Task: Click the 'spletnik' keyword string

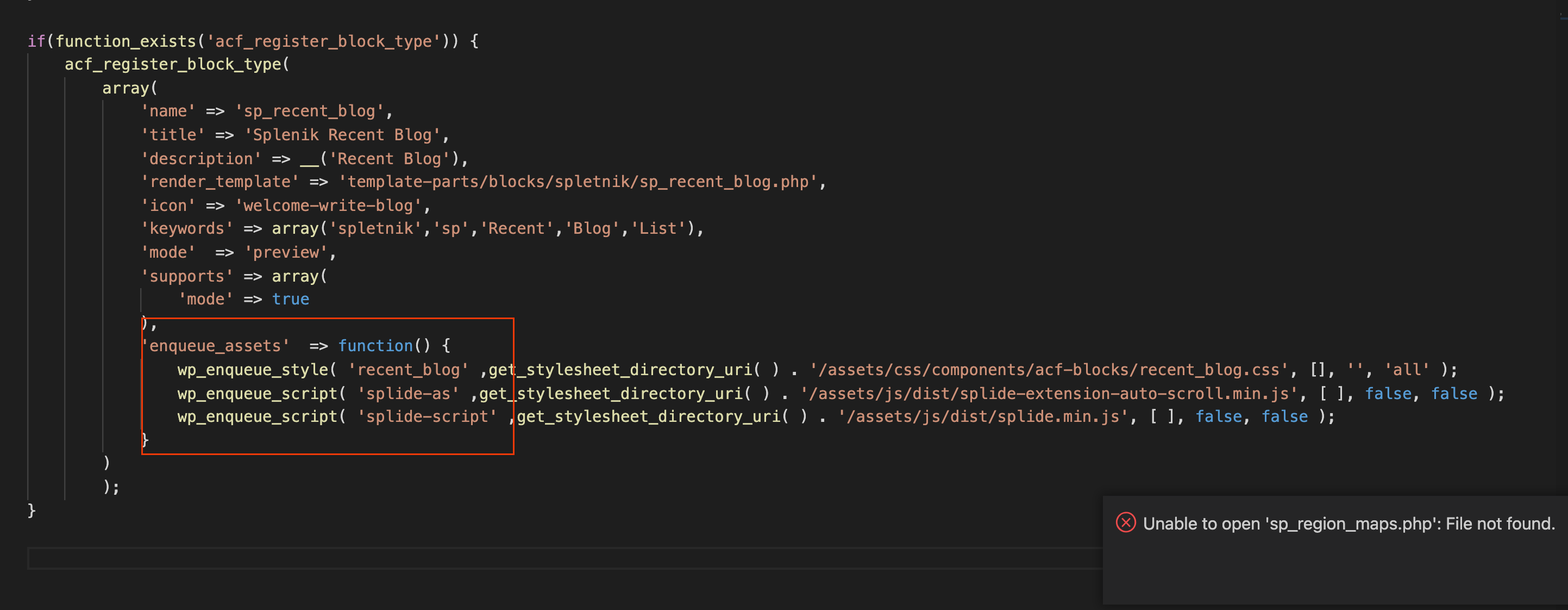Action: (x=375, y=228)
